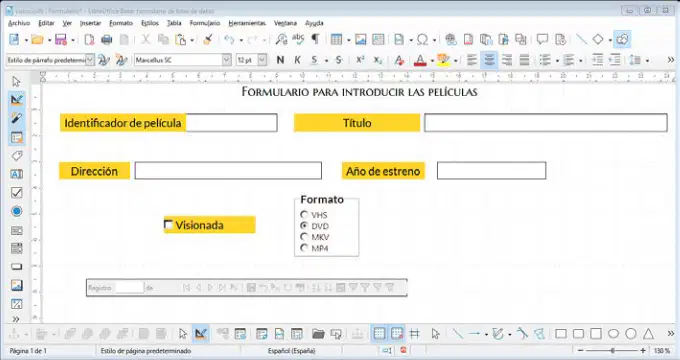
Task: Open the Formulario menu
Action: (x=205, y=23)
